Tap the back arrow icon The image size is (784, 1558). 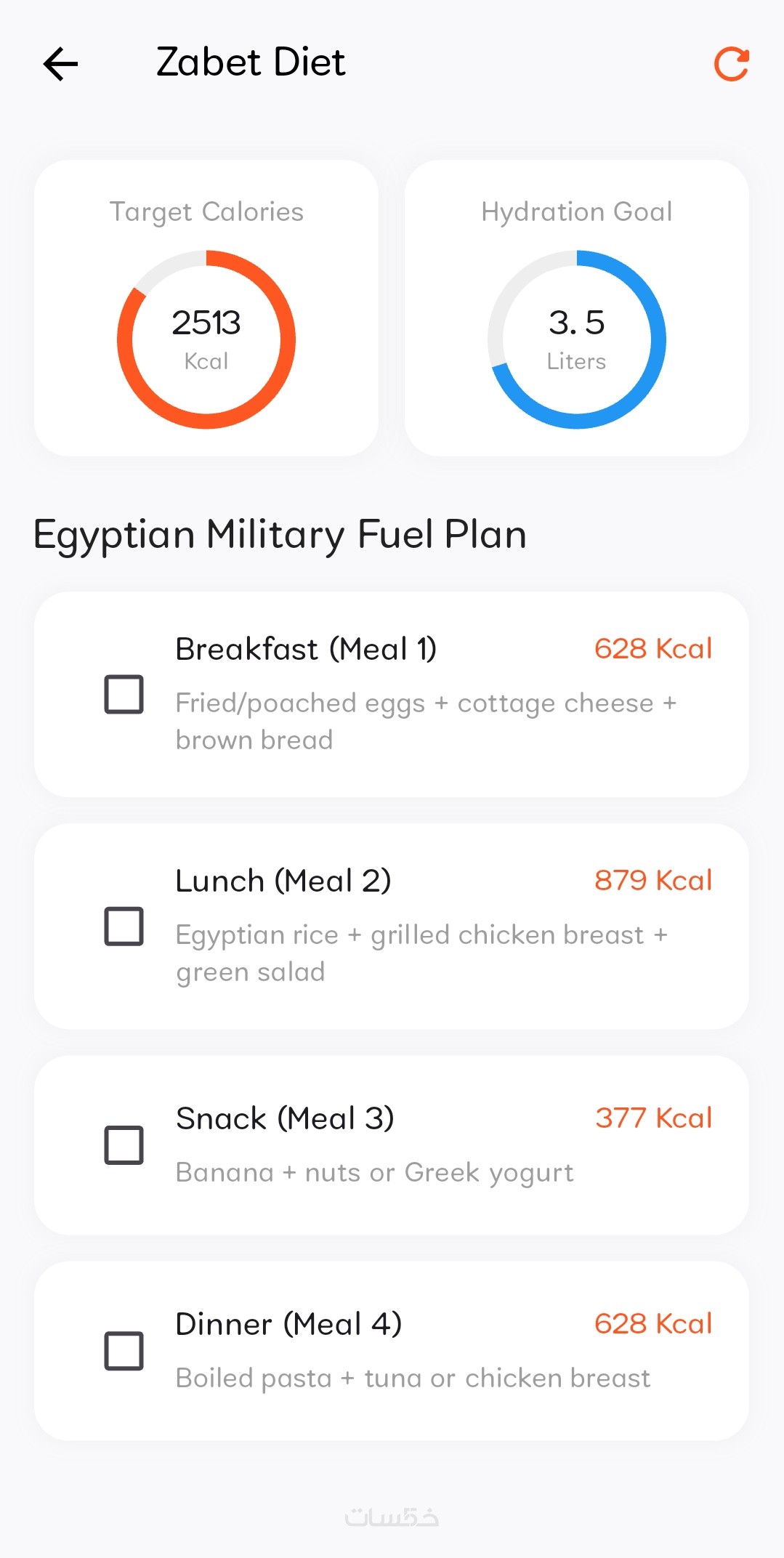60,64
